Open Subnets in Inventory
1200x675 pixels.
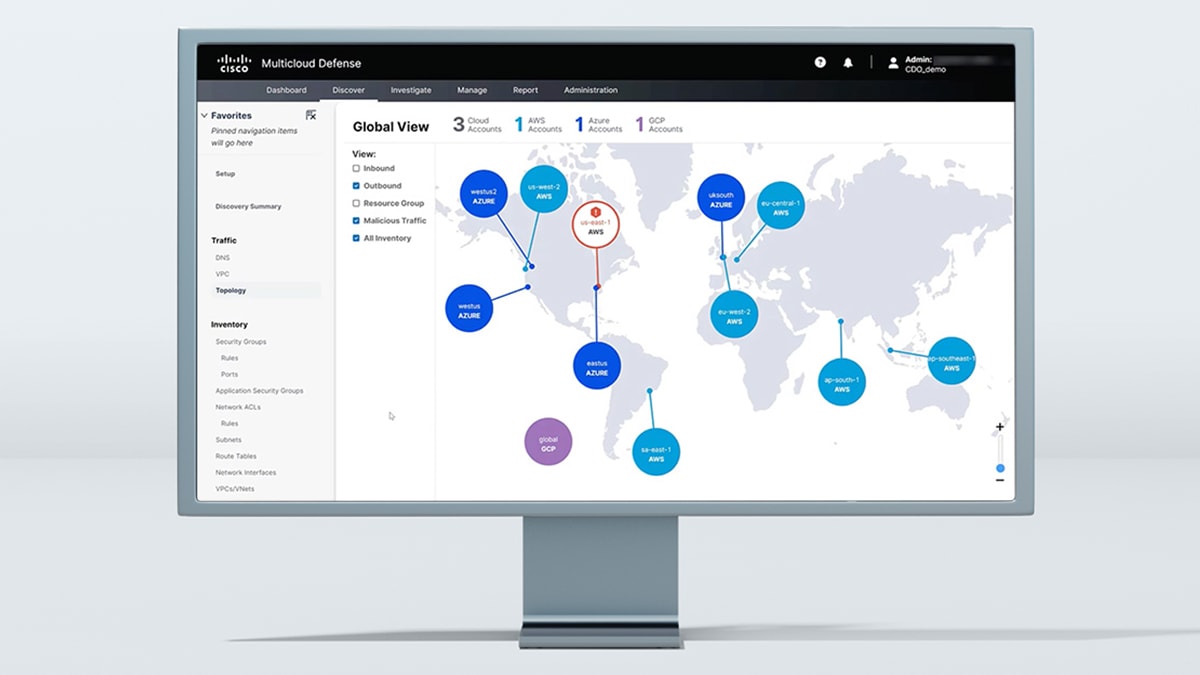point(228,440)
